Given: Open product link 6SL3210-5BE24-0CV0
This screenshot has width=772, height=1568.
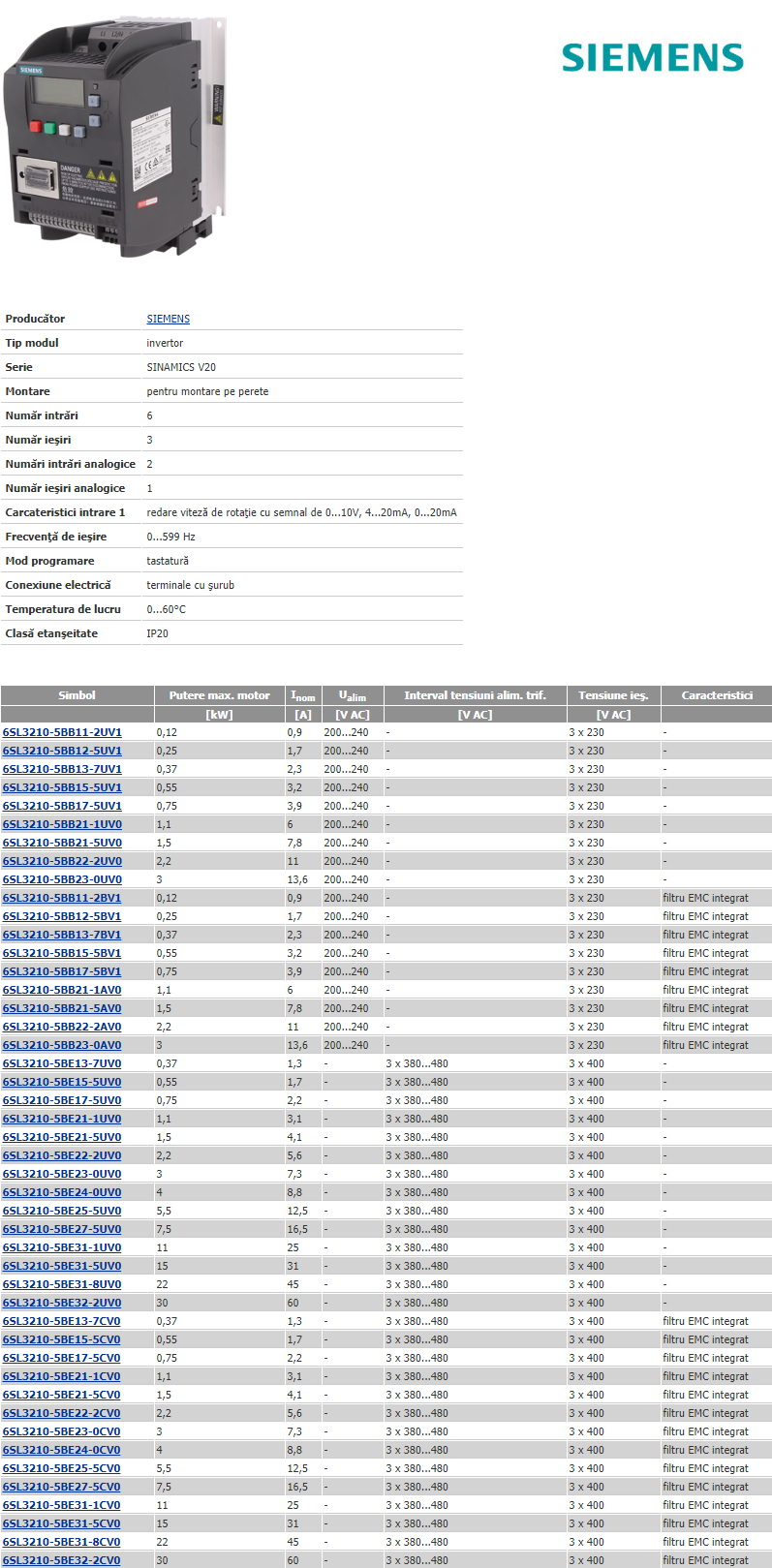Looking at the screenshot, I should click(x=62, y=1450).
